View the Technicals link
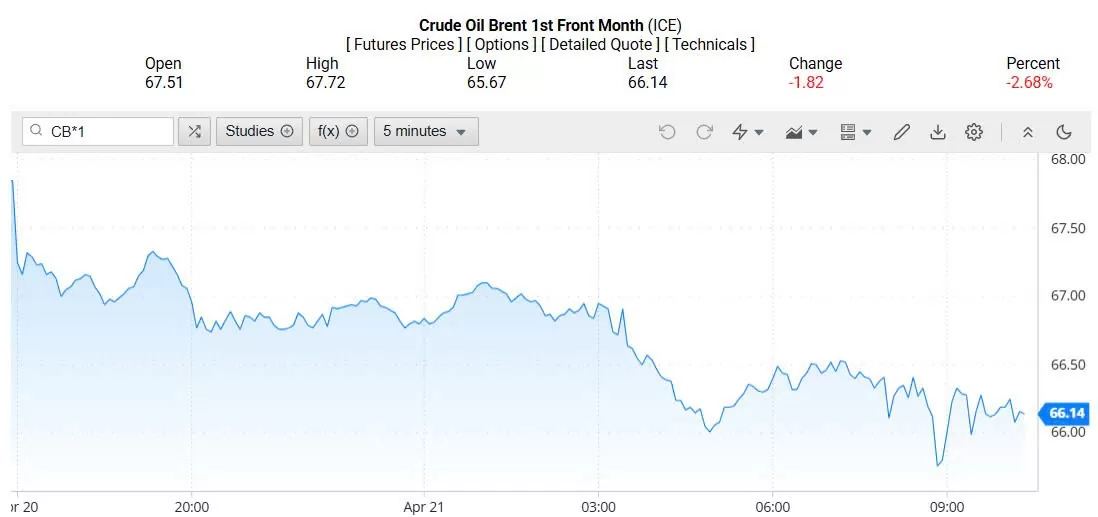Screen dimensions: 1098x517 710,44
